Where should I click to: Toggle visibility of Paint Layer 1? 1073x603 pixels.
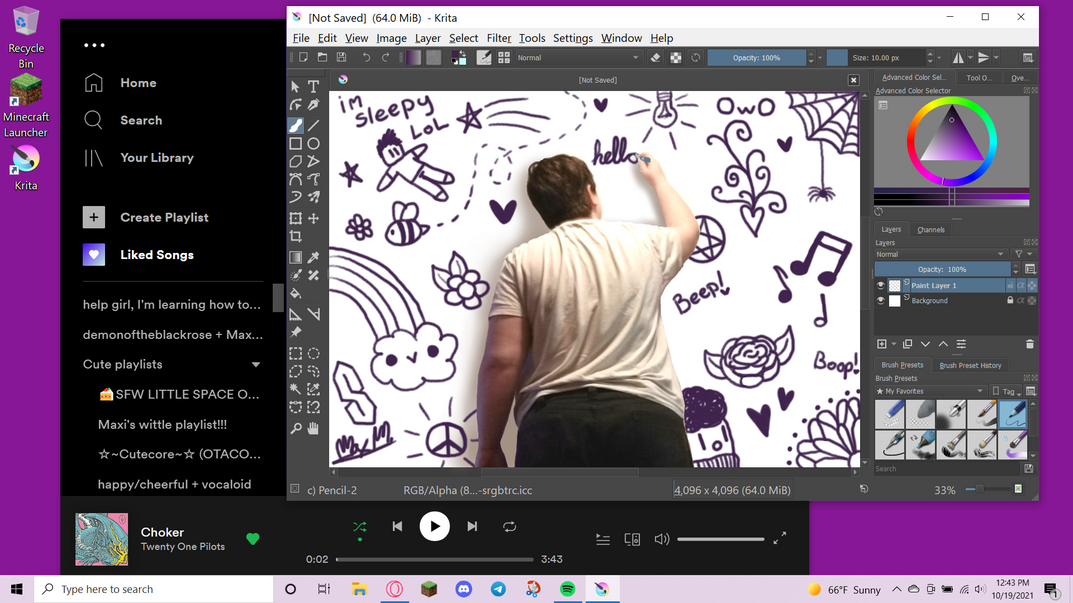pos(881,285)
